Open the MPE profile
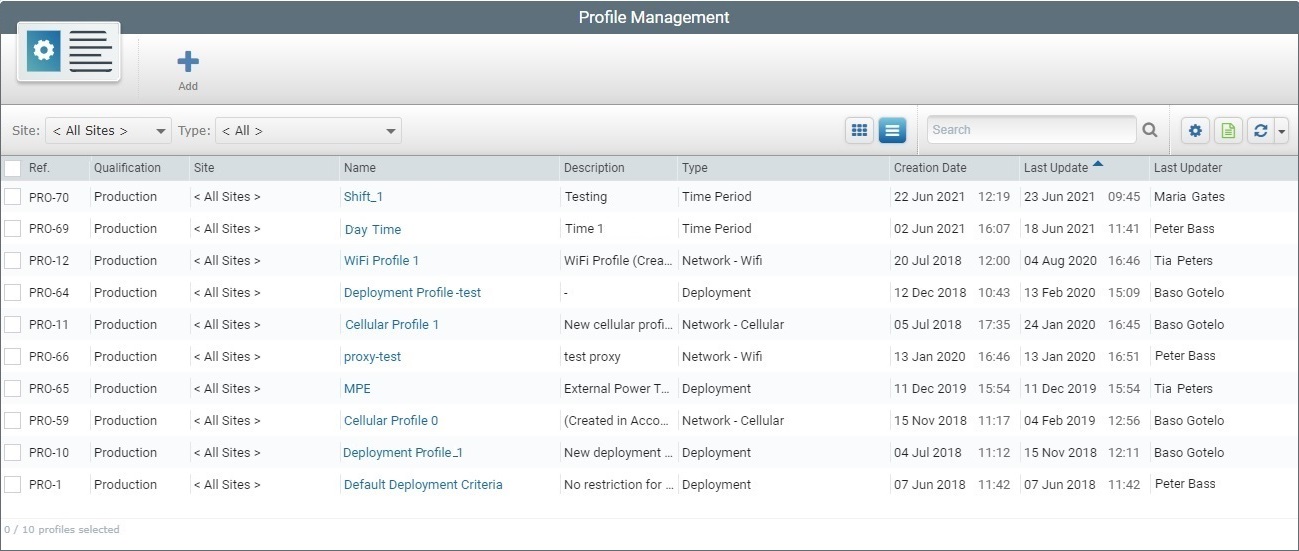Image resolution: width=1299 pixels, height=551 pixels. [357, 389]
